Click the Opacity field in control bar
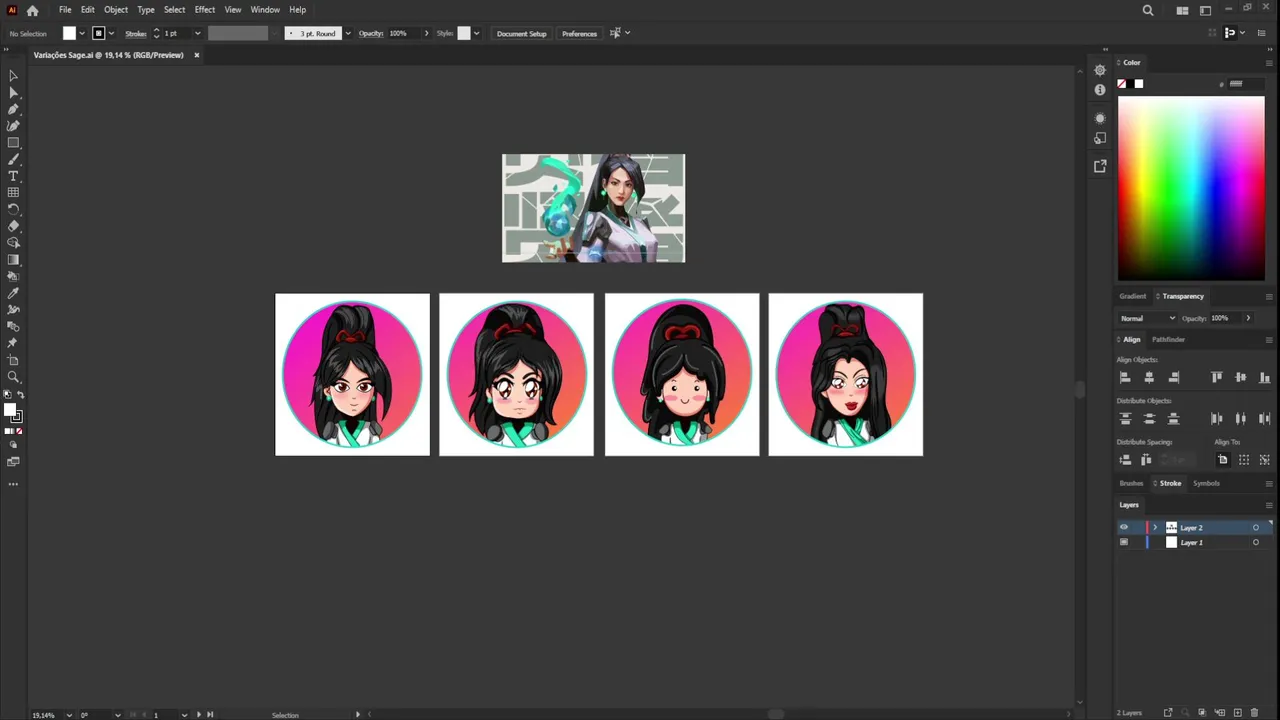This screenshot has height=720, width=1280. pyautogui.click(x=405, y=33)
